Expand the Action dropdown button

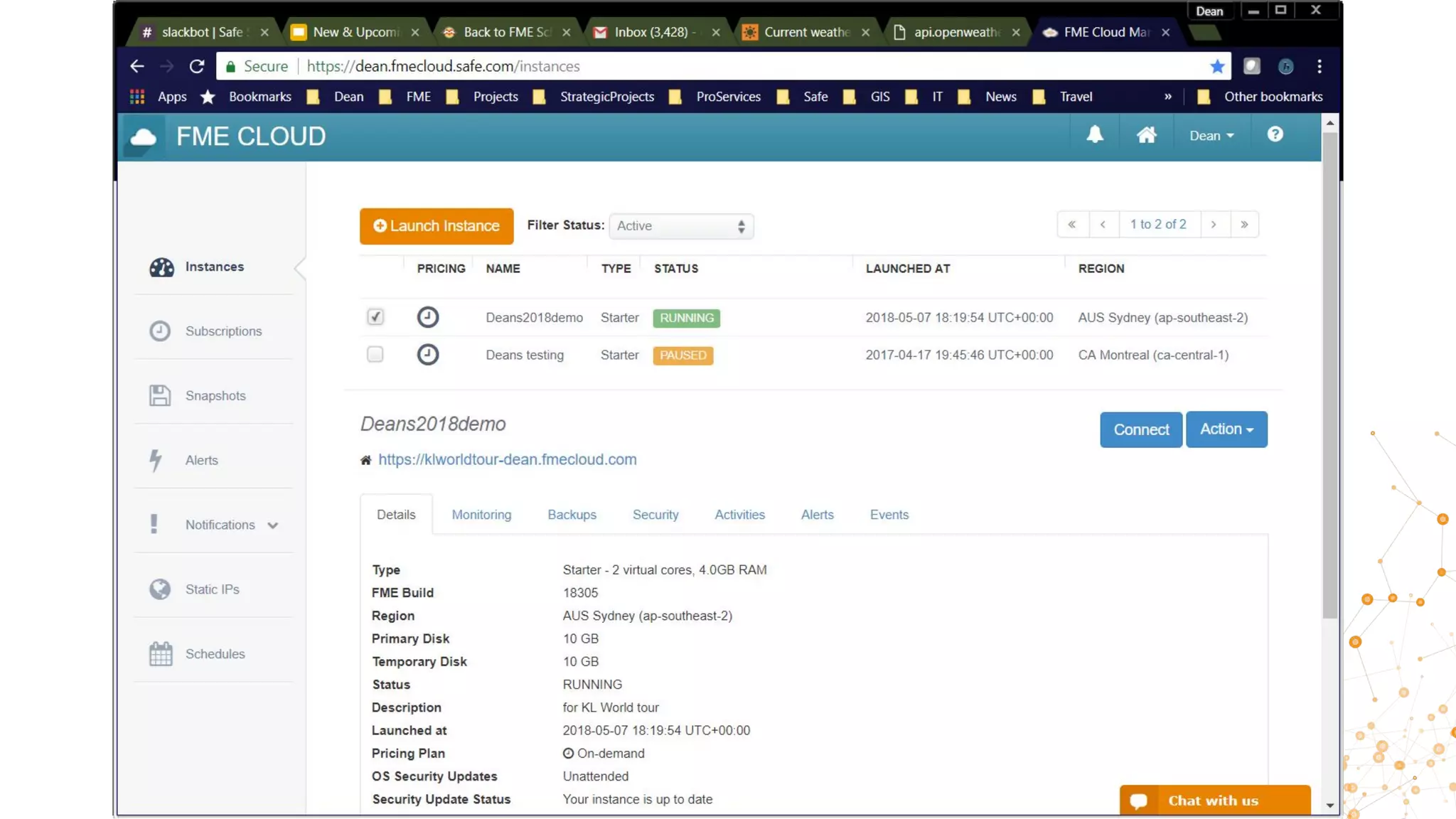point(1226,429)
